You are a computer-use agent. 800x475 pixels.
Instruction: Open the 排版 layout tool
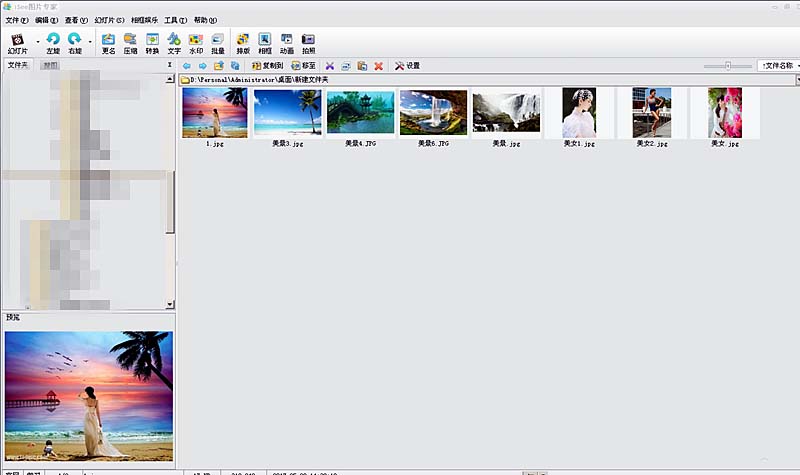[243, 43]
